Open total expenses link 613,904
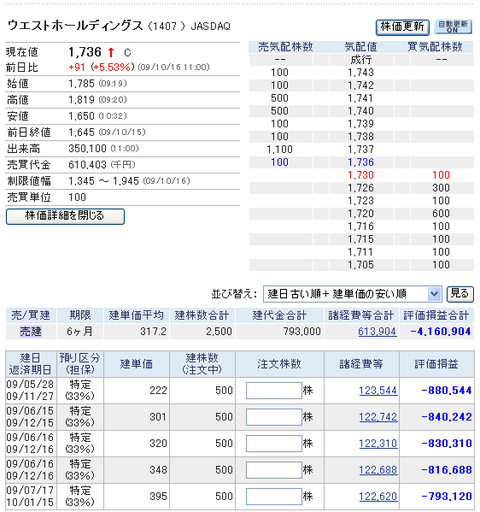 click(377, 331)
